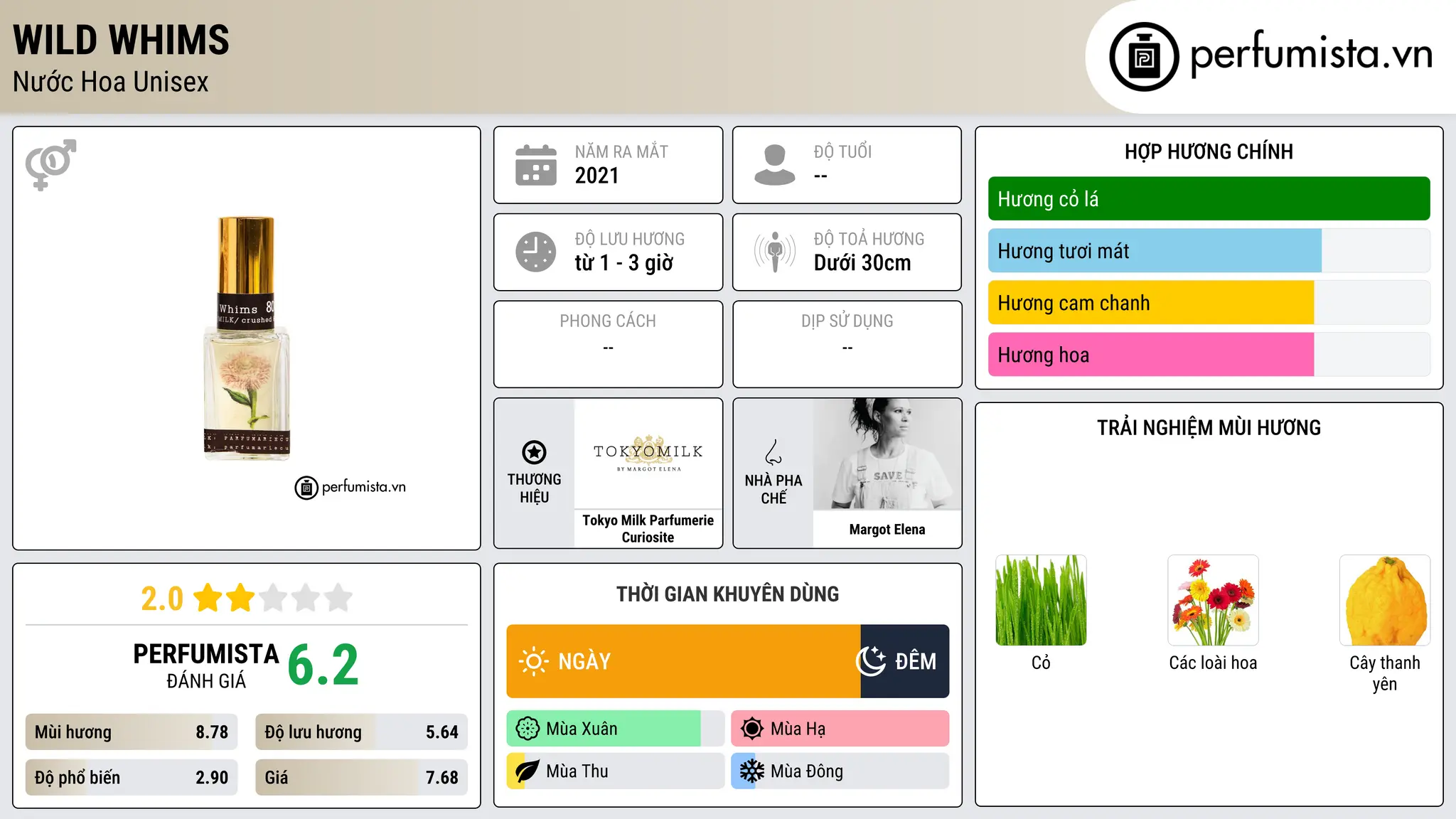Click the perfumista.vn site name in header
This screenshot has height=819, width=1456.
(1311, 53)
